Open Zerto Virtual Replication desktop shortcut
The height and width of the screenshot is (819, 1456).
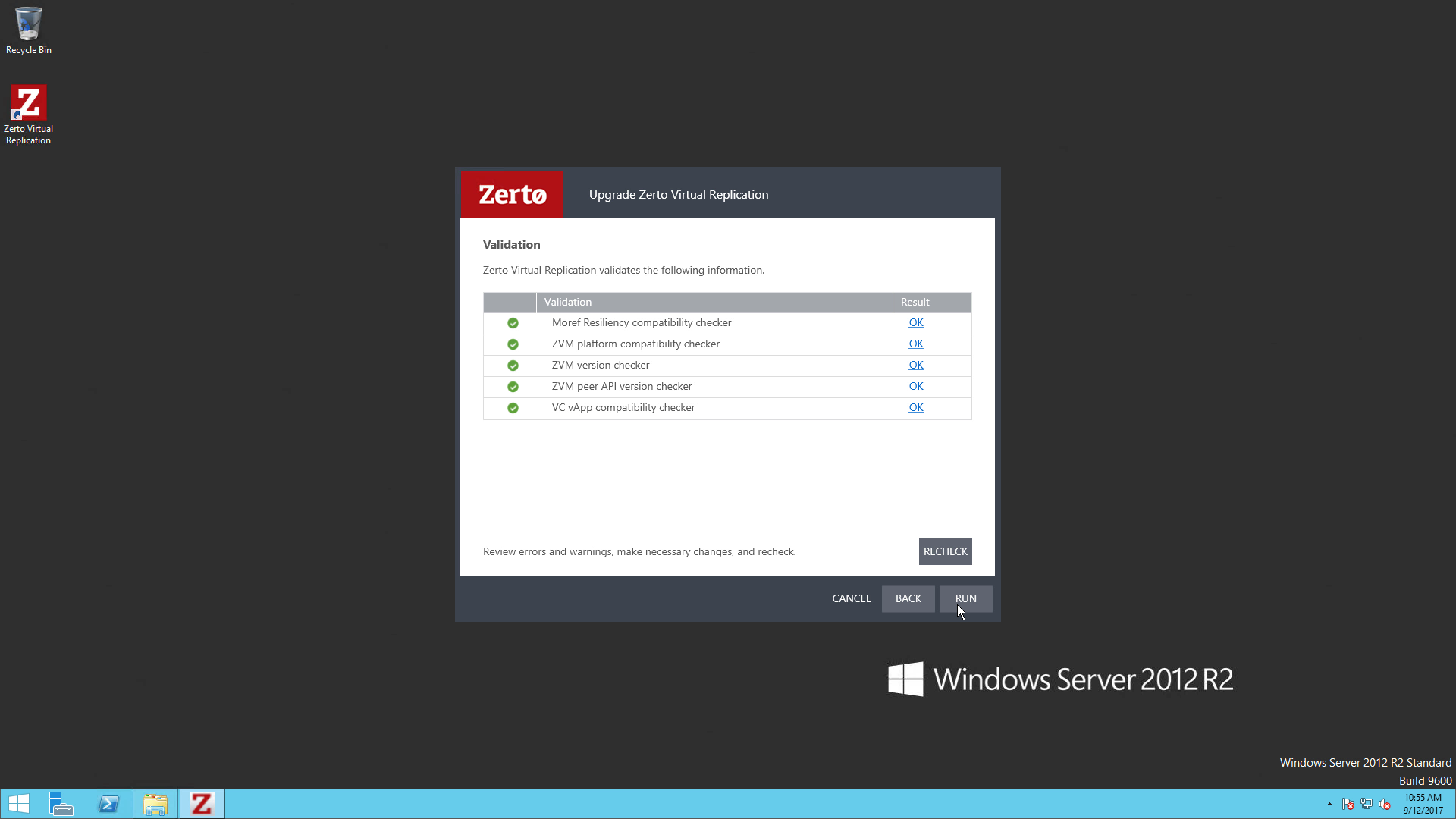(x=29, y=114)
